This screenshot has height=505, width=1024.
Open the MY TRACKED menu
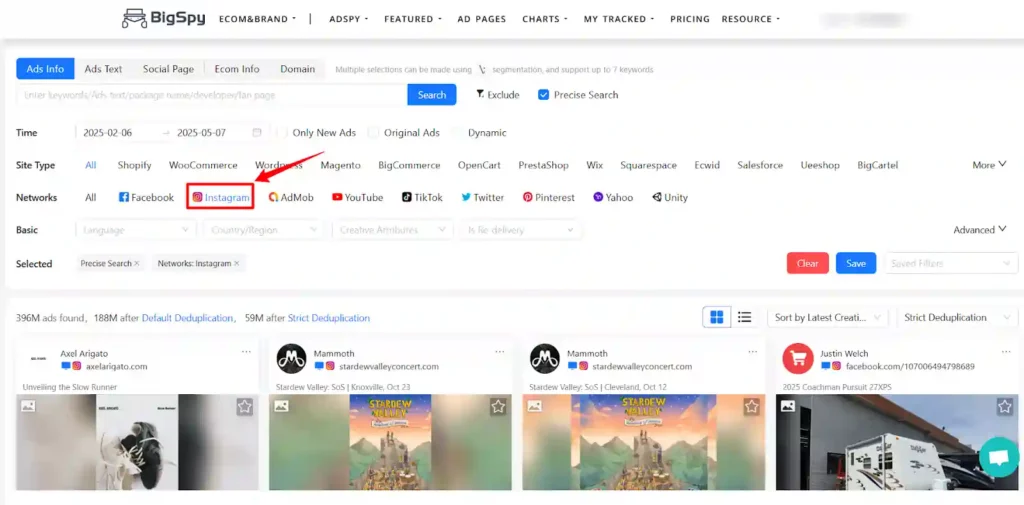pos(619,19)
